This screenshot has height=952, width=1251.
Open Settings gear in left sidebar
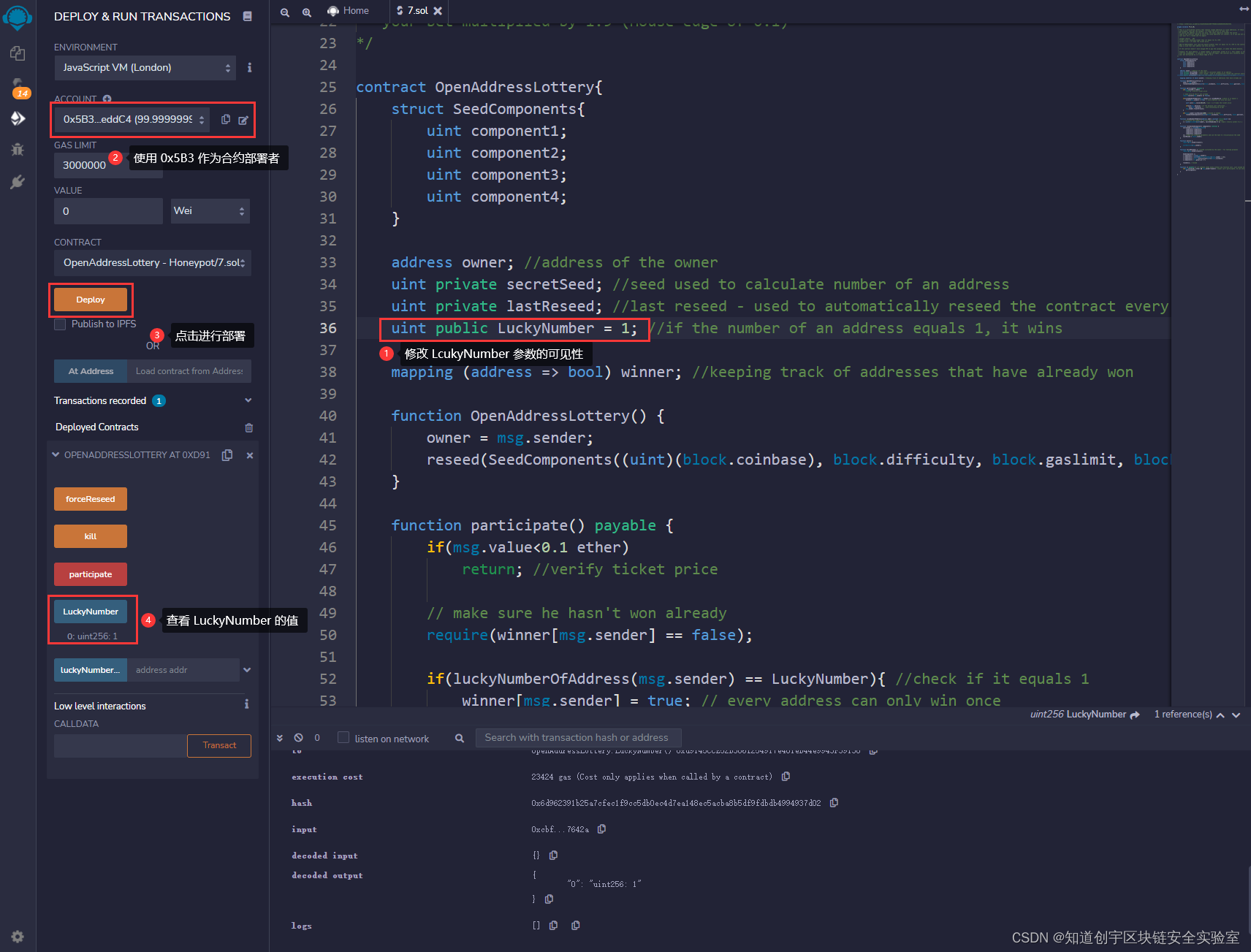pos(18,937)
